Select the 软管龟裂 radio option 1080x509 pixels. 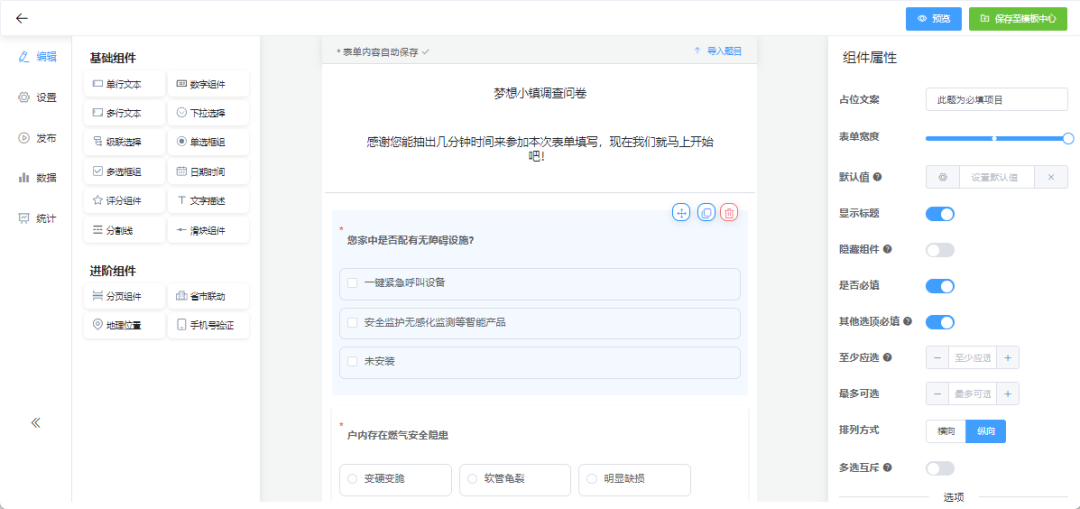[515, 479]
